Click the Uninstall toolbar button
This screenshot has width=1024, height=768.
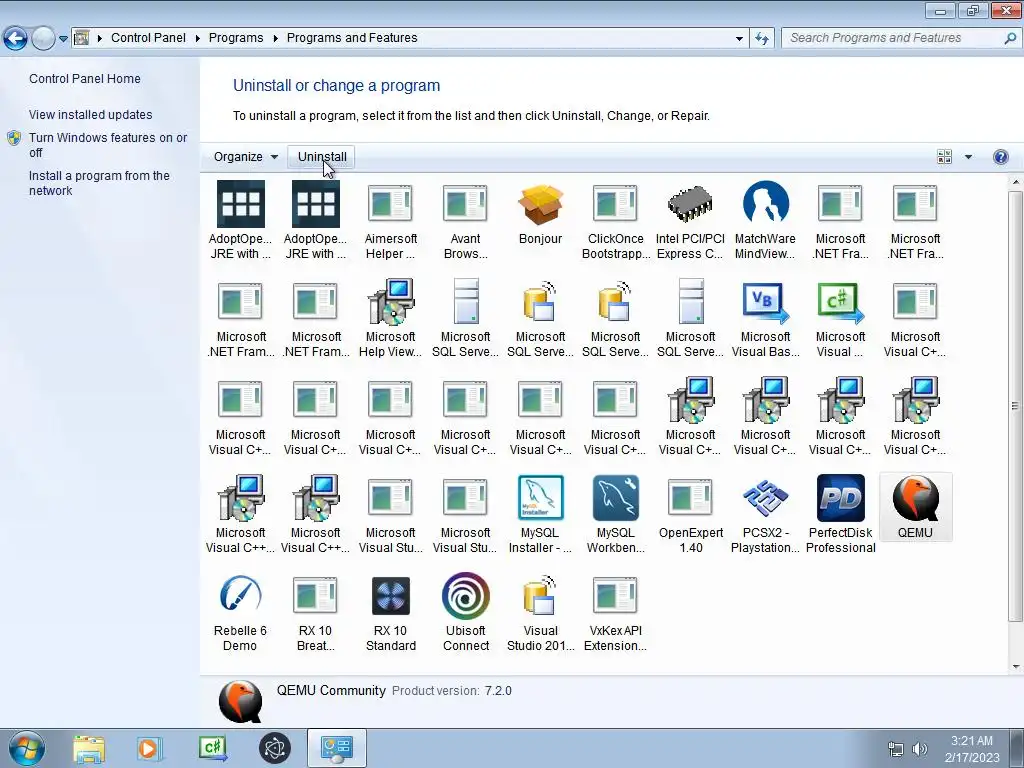coord(322,157)
